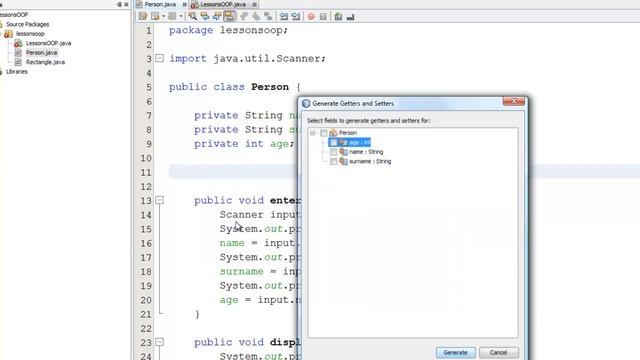The width and height of the screenshot is (640, 360).
Task: Click the Generate button
Action: coord(456,352)
